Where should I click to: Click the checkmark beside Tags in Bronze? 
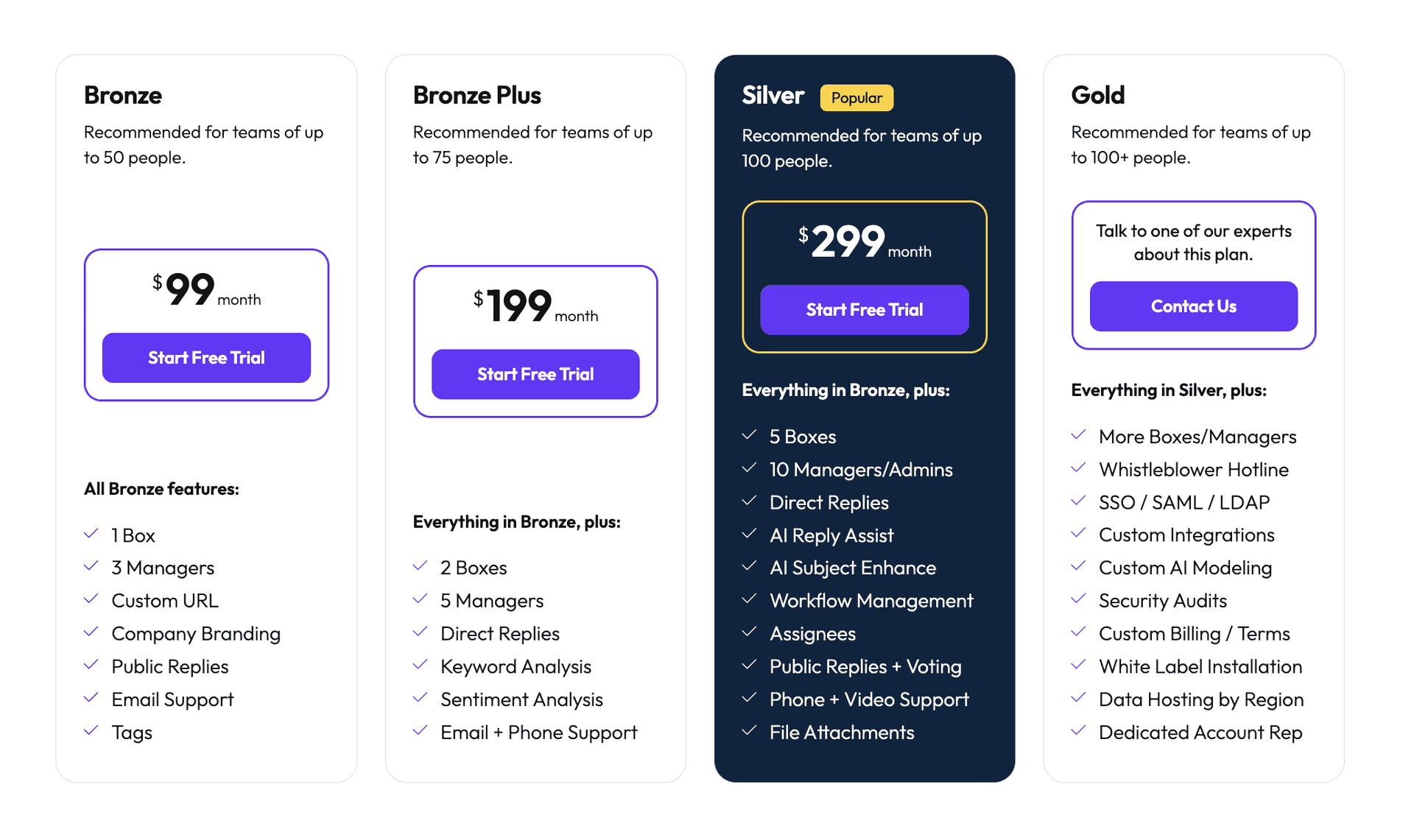[91, 731]
